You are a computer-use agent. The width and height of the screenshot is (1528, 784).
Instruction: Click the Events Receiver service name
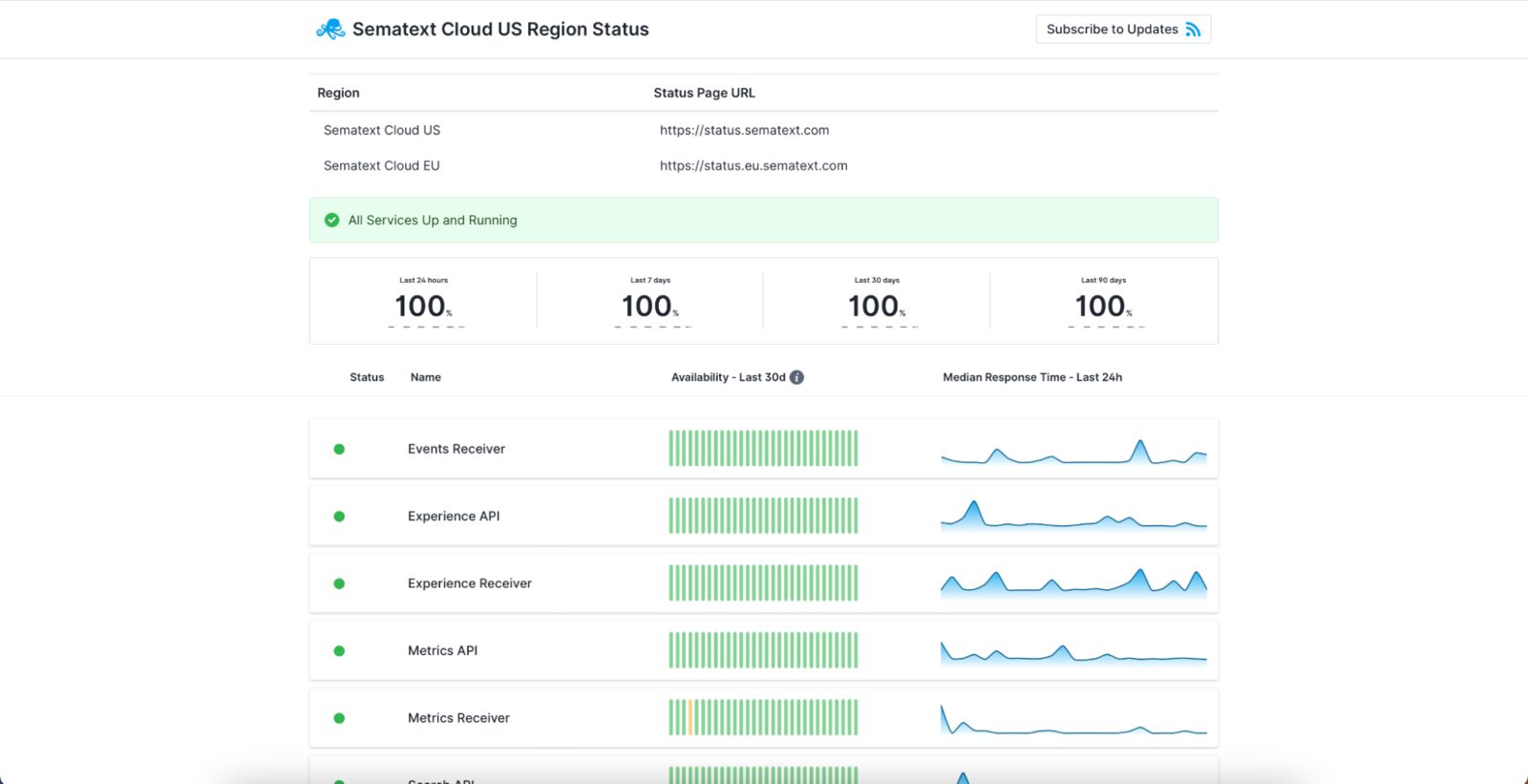coord(456,449)
